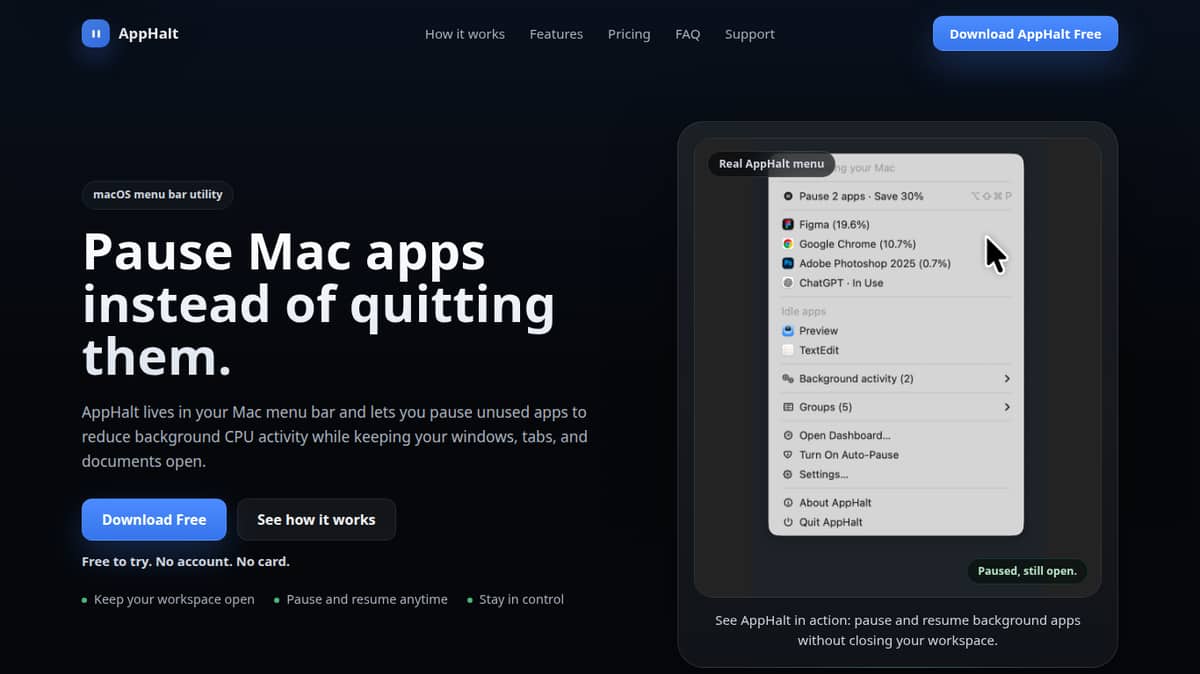The width and height of the screenshot is (1200, 674).
Task: Click the Download AppHalt Free header button
Action: click(1025, 33)
